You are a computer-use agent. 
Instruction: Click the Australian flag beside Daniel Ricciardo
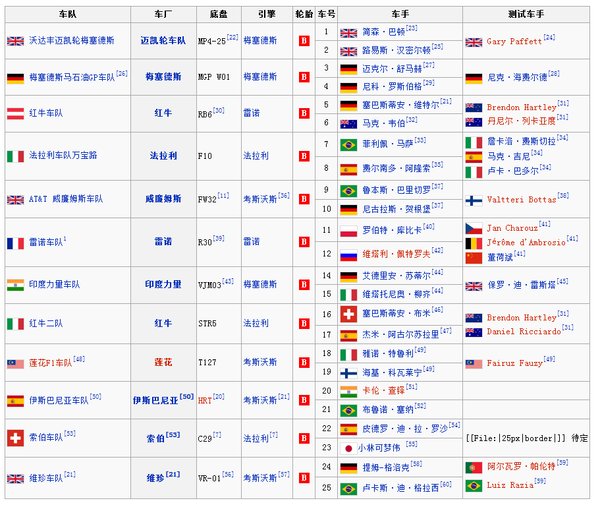(x=474, y=332)
